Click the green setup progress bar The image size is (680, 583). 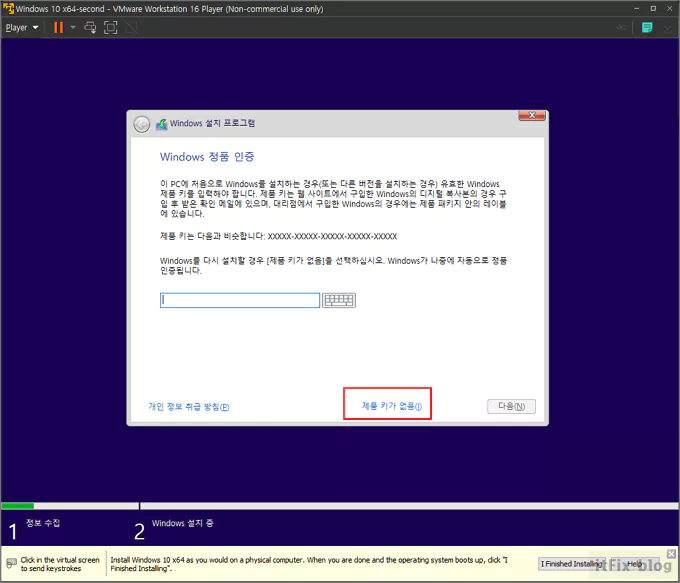click(x=18, y=506)
